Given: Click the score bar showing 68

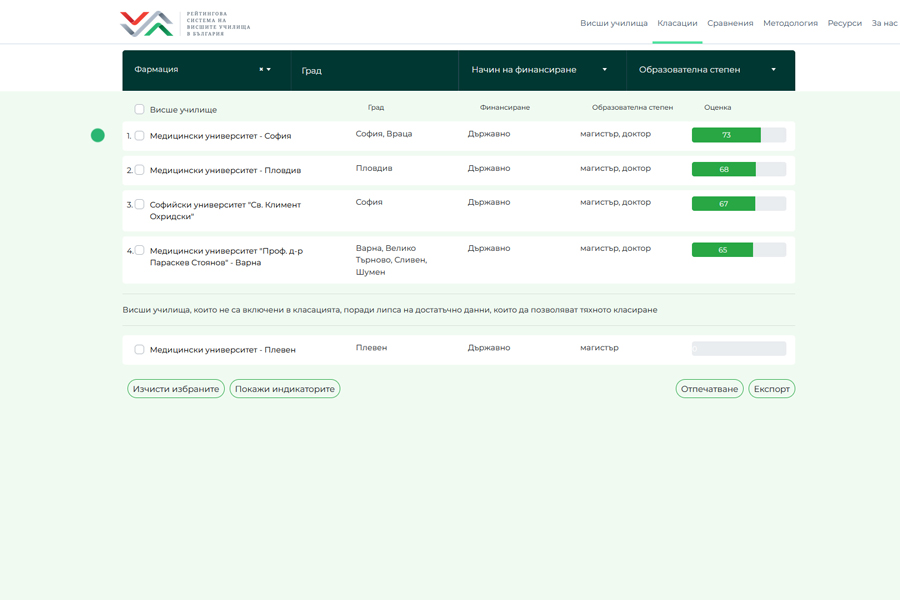Looking at the screenshot, I should [x=739, y=169].
